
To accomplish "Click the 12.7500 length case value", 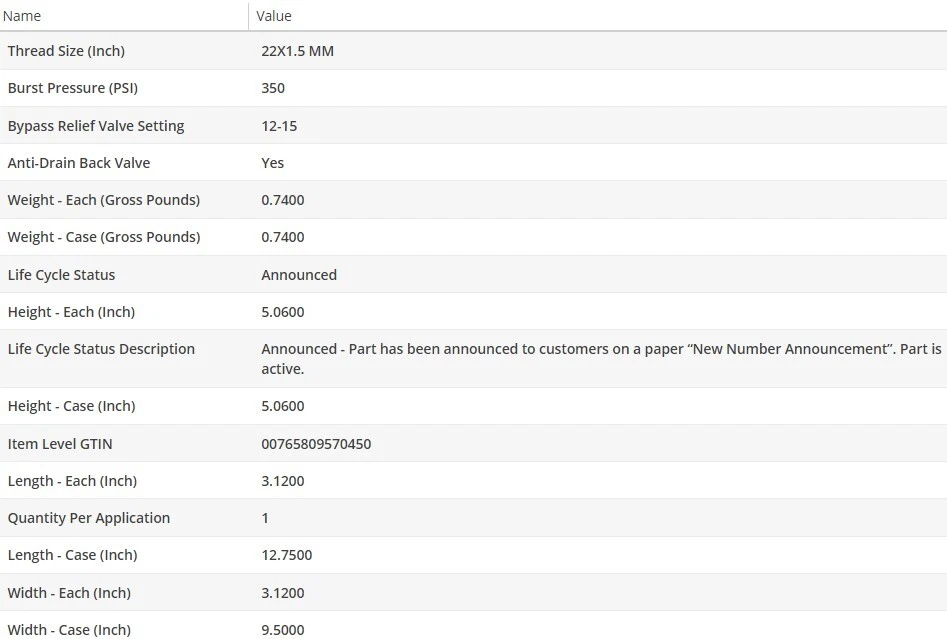I will [287, 555].
